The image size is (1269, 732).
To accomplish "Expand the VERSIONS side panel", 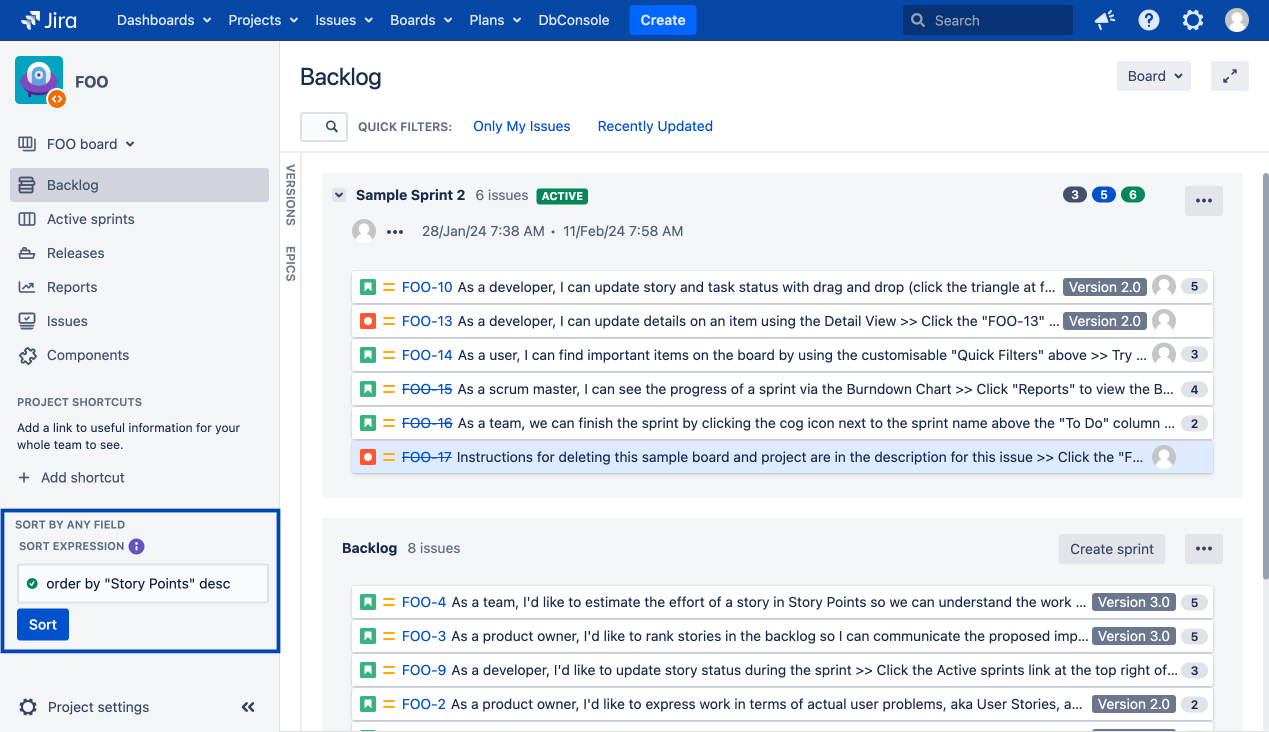I will pyautogui.click(x=291, y=194).
